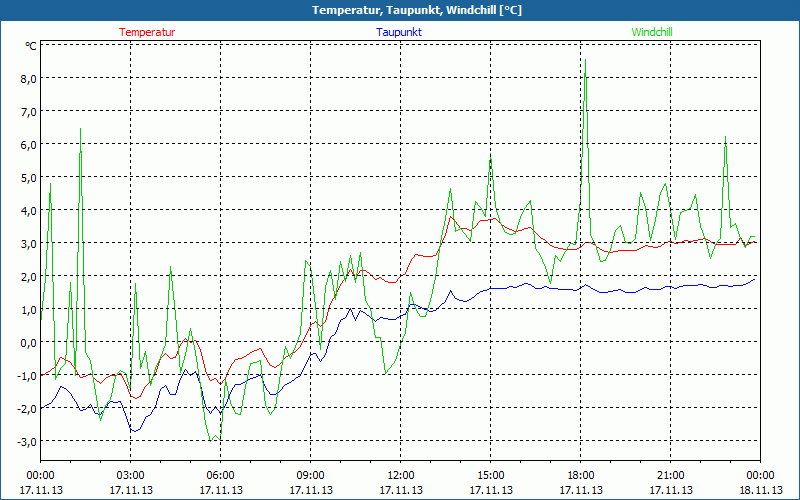Screen dimensions: 800x500
Task: Click the 17.11.13 date under 12:00
Action: pyautogui.click(x=401, y=490)
